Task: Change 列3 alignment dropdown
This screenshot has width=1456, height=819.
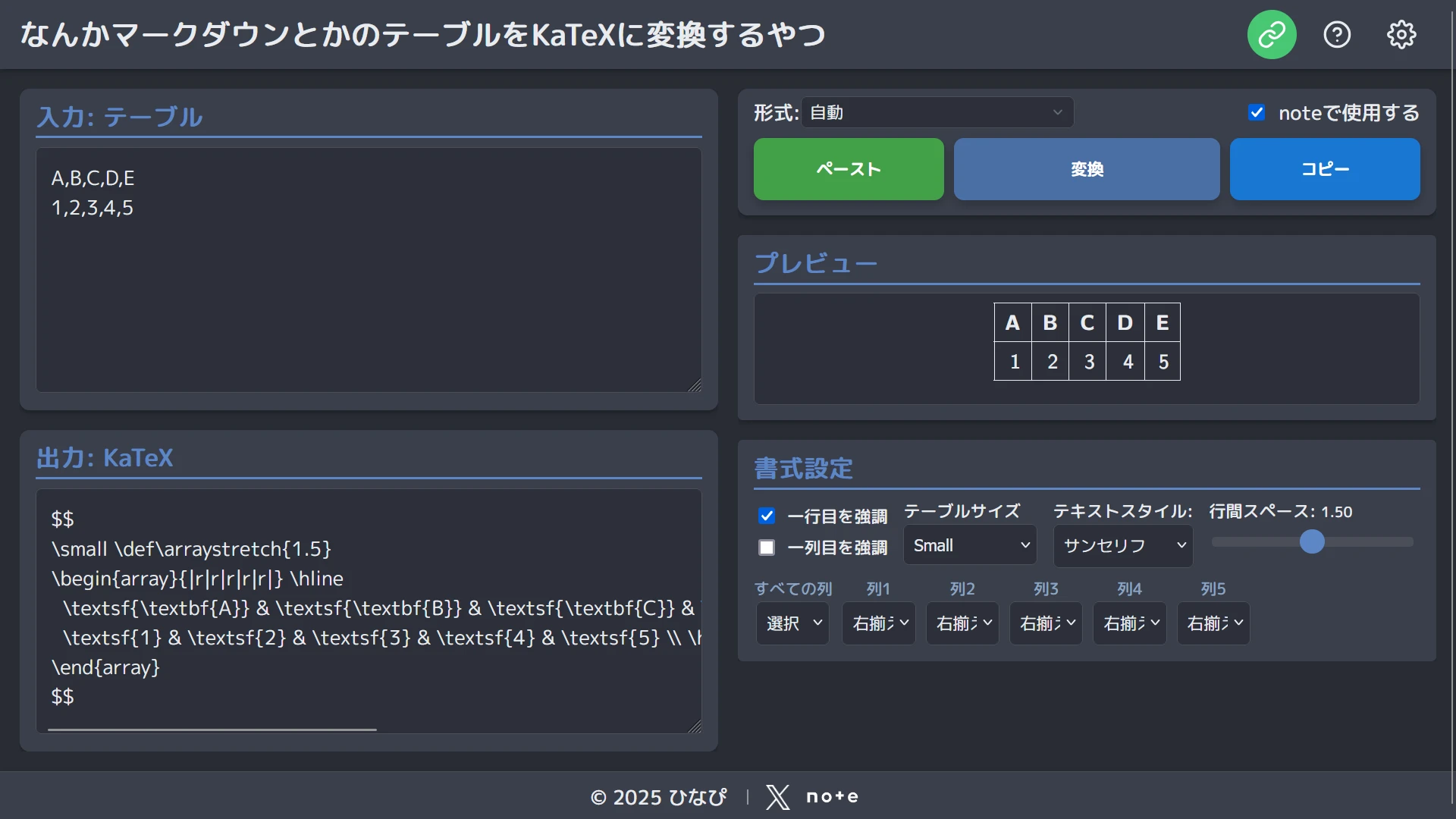Action: (1046, 623)
